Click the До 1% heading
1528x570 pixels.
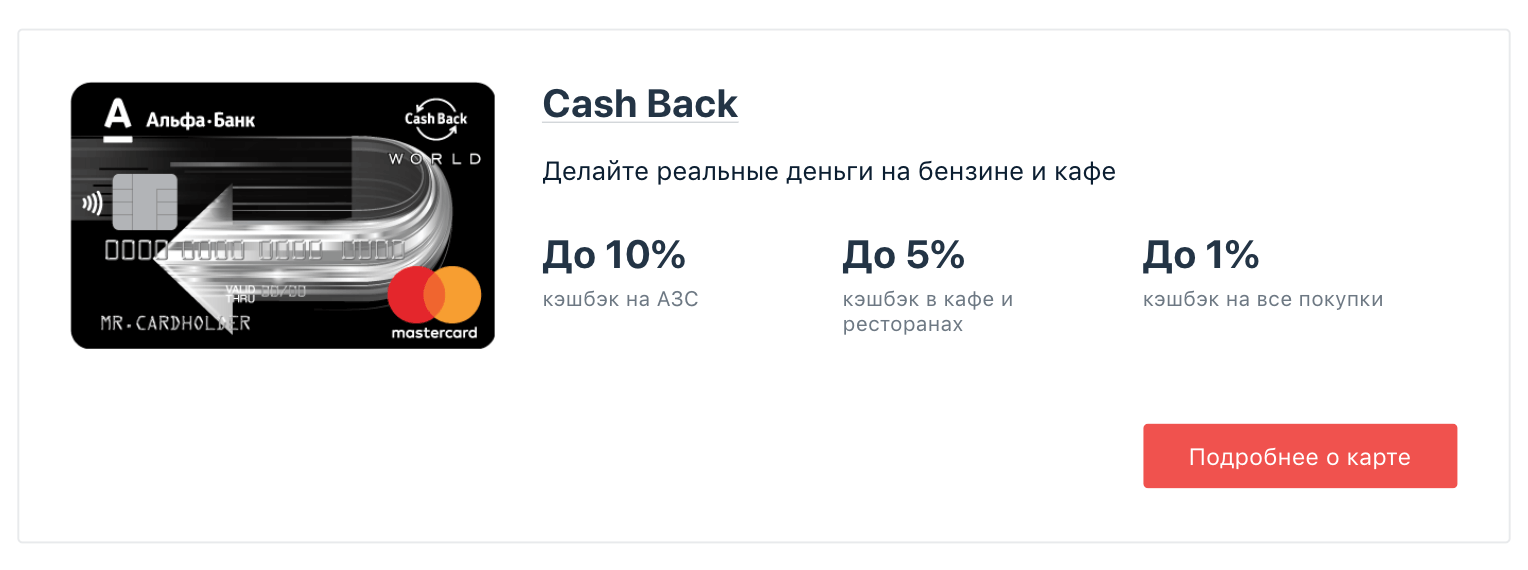[x=1201, y=255]
